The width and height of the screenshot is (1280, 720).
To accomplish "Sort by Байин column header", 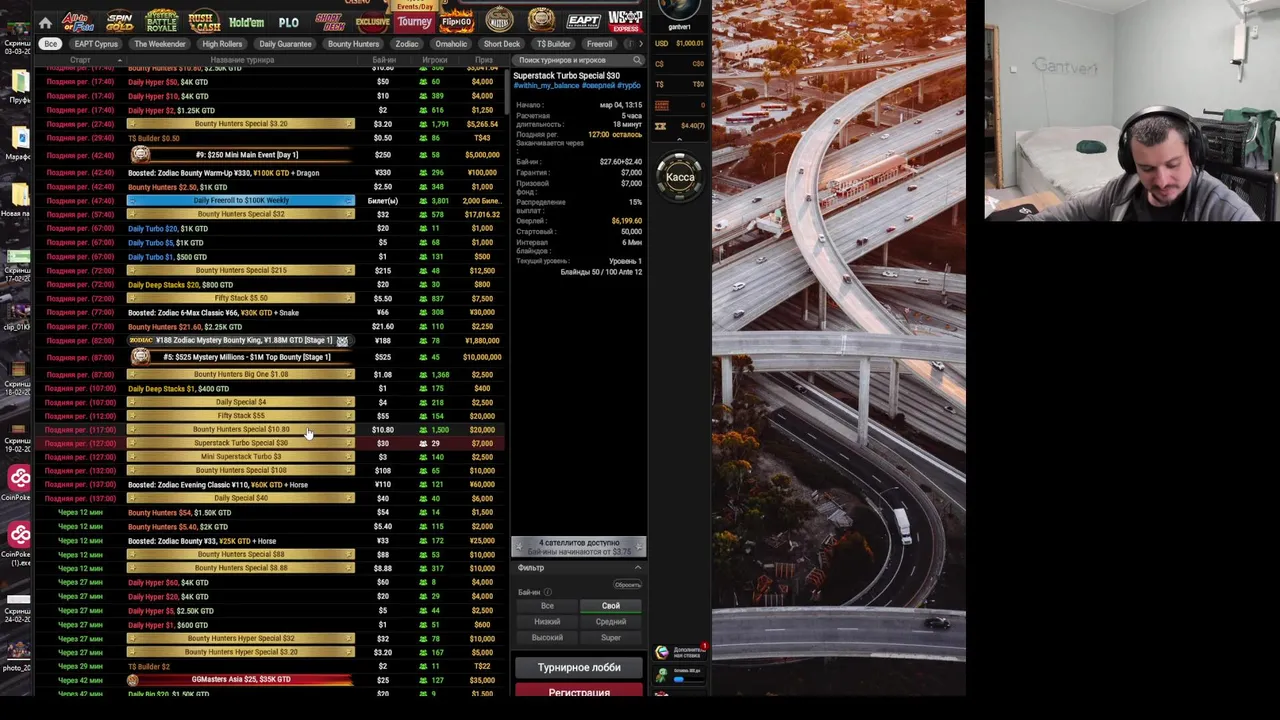I will click(x=384, y=60).
